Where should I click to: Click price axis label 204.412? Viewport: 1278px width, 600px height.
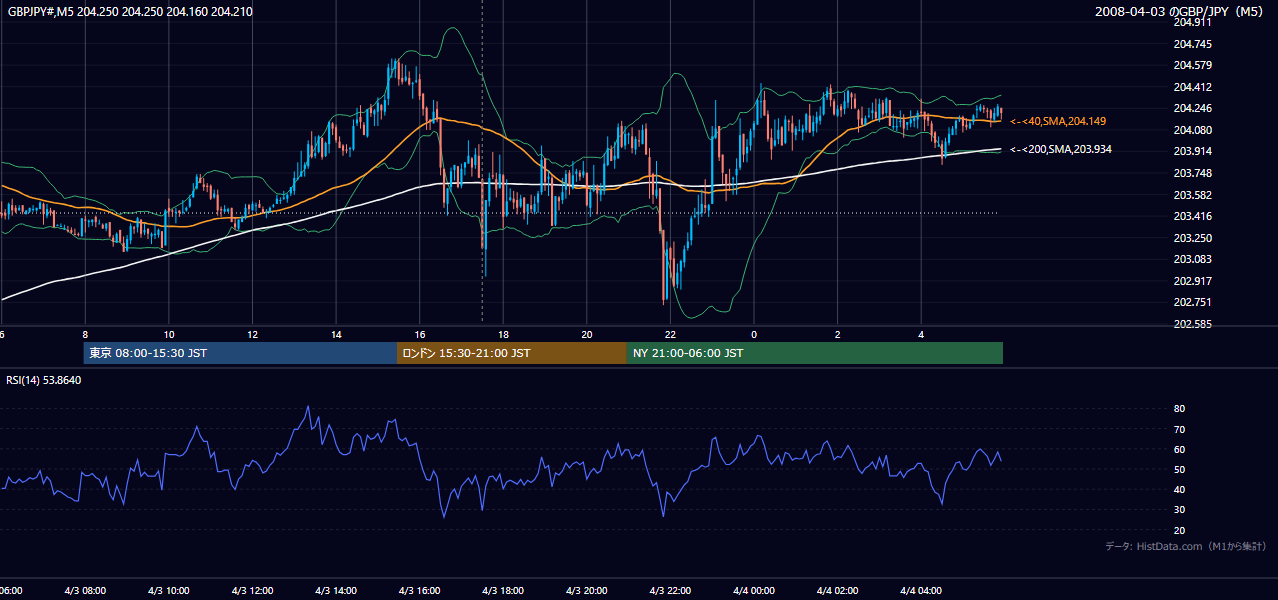click(1192, 87)
